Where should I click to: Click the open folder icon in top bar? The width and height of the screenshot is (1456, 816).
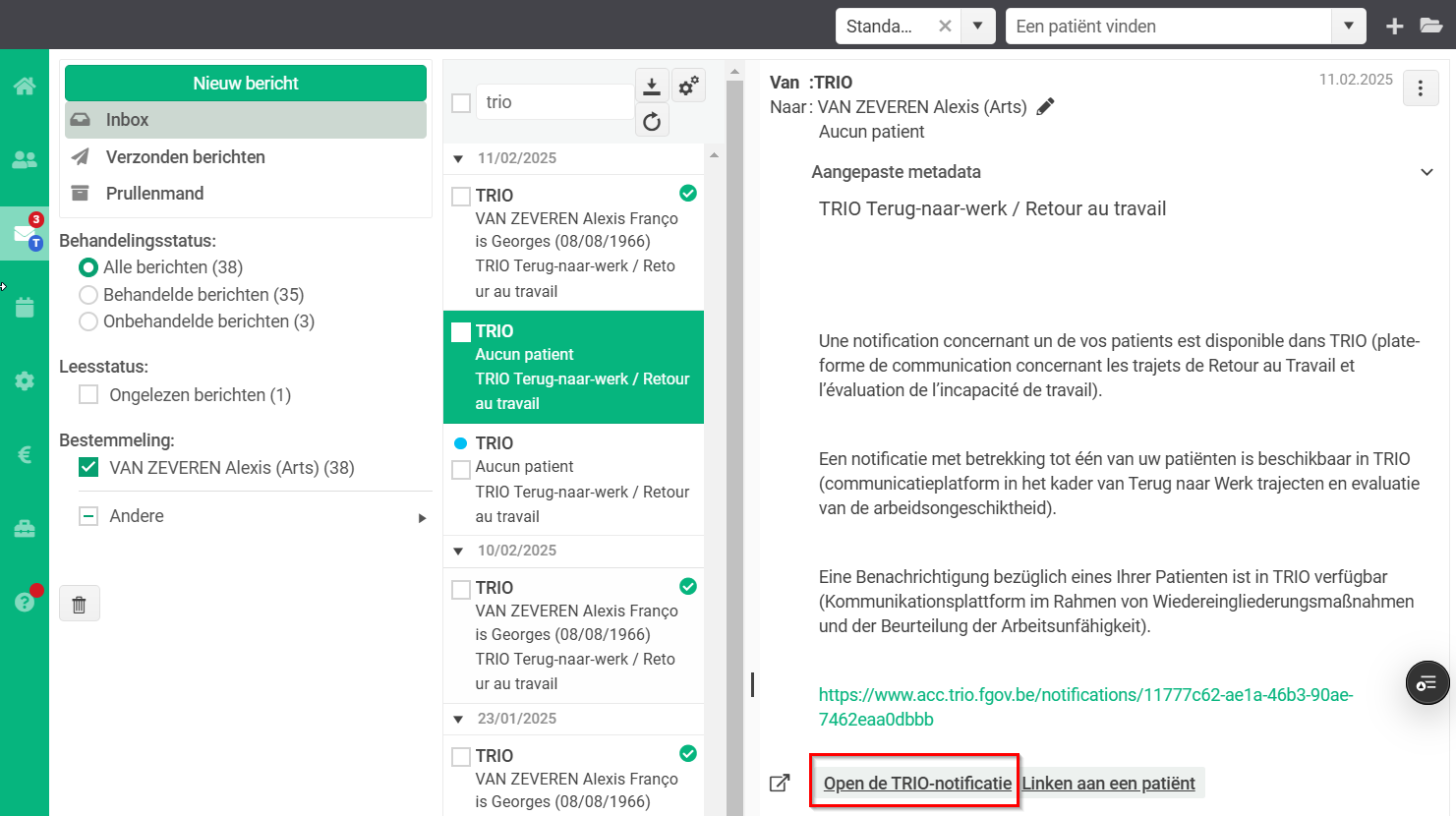point(1431,26)
